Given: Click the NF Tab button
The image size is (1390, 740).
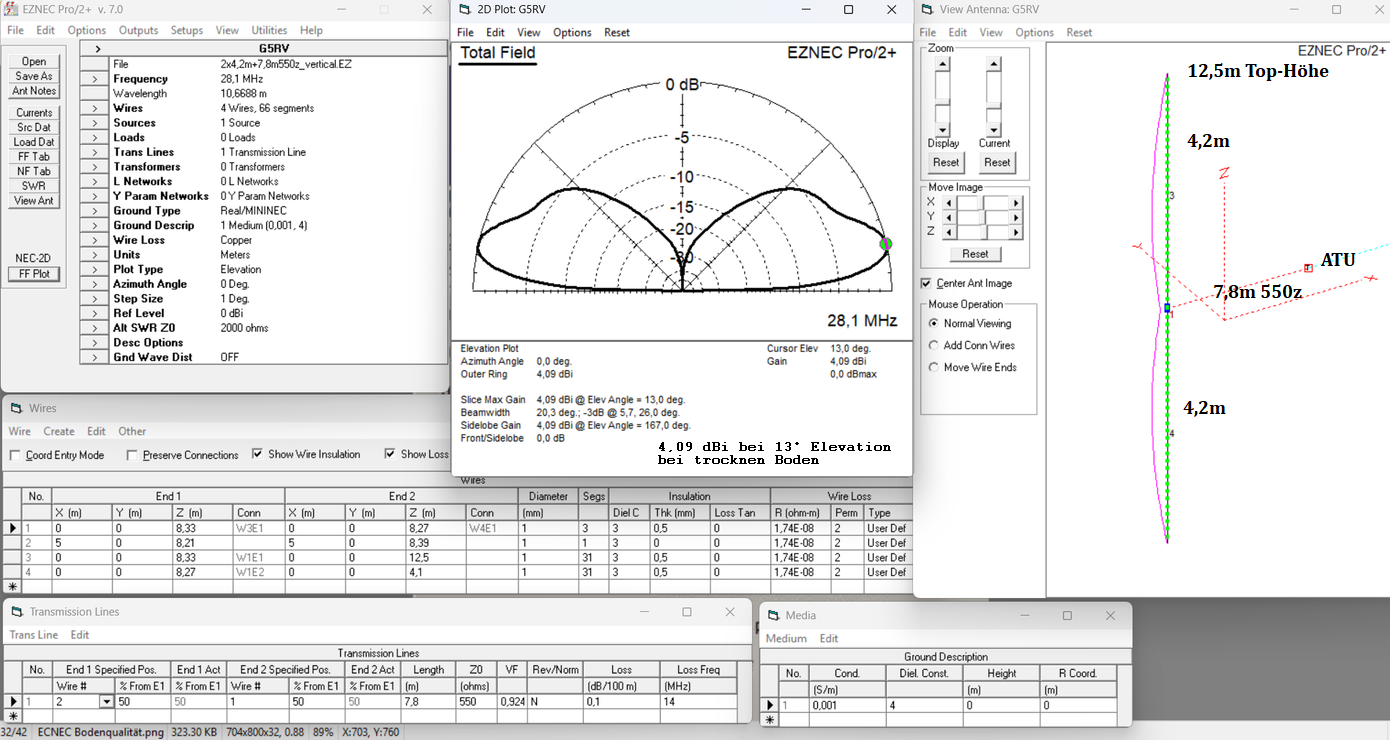Looking at the screenshot, I should pyautogui.click(x=34, y=171).
